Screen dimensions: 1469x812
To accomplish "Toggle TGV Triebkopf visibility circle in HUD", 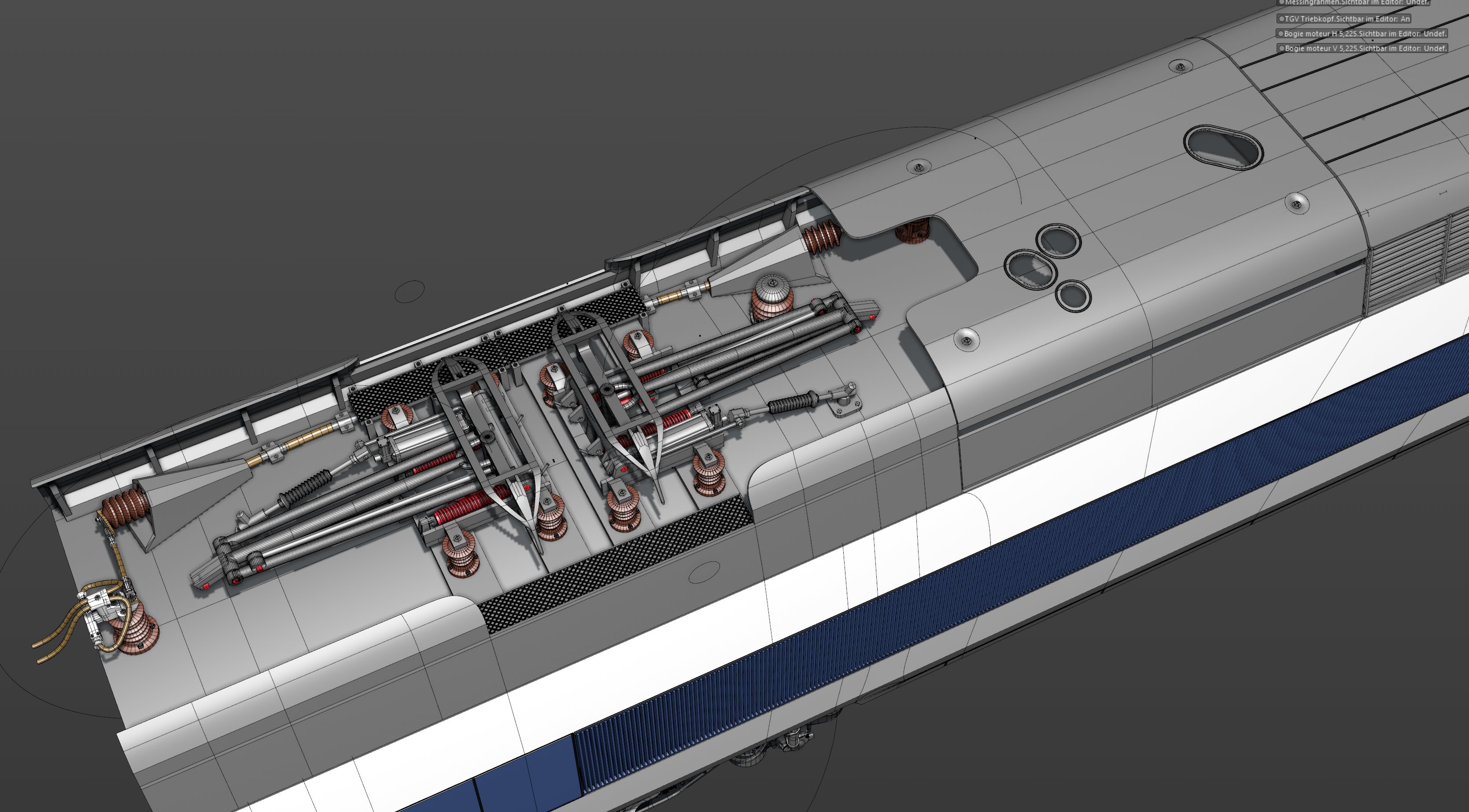I will (x=1281, y=19).
